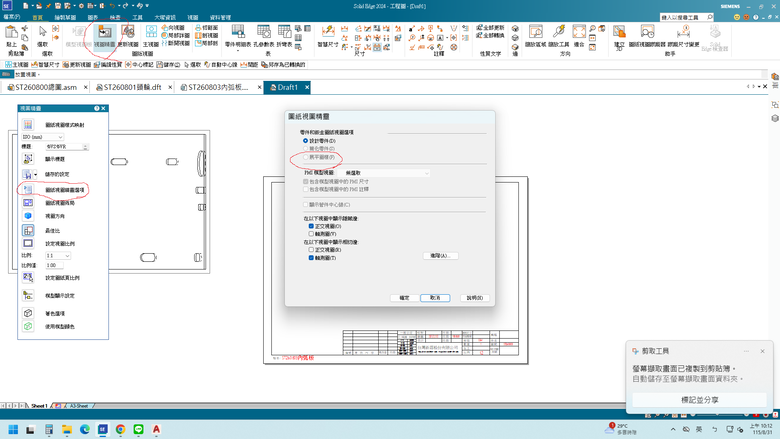The height and width of the screenshot is (439, 780).
Task: Toggle tangent edges 正交視圖(X) checkbox
Action: 311,250
